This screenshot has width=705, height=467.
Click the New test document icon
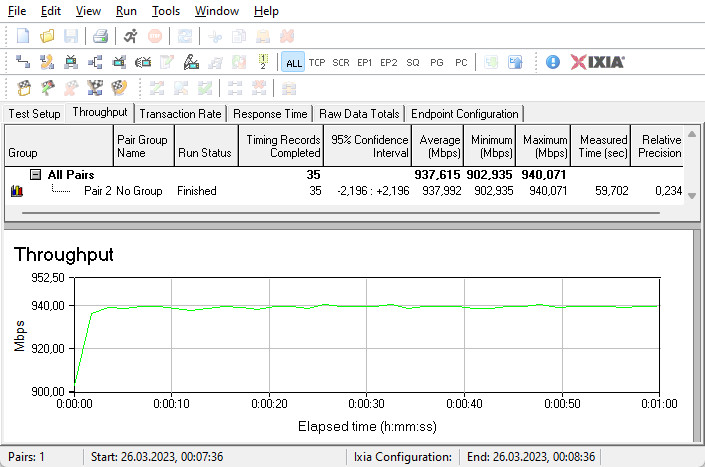pos(23,36)
